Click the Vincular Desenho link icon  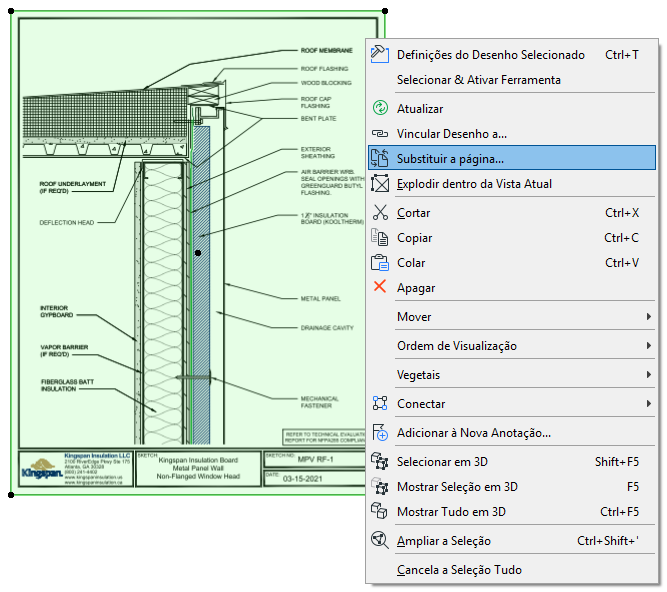click(x=380, y=133)
